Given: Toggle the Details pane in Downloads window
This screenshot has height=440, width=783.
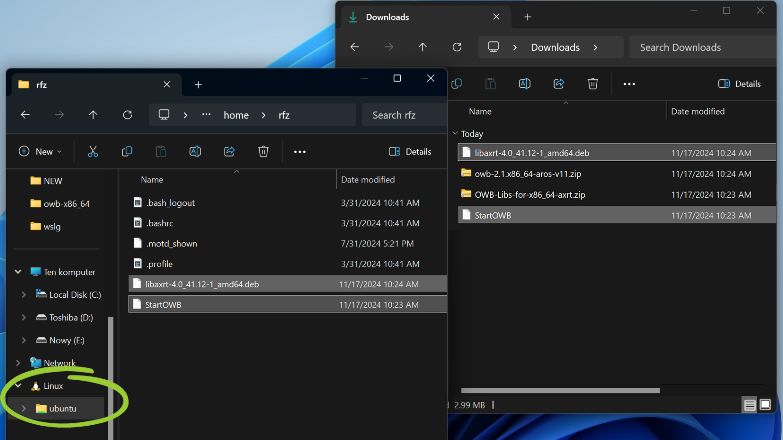Looking at the screenshot, I should (x=740, y=83).
